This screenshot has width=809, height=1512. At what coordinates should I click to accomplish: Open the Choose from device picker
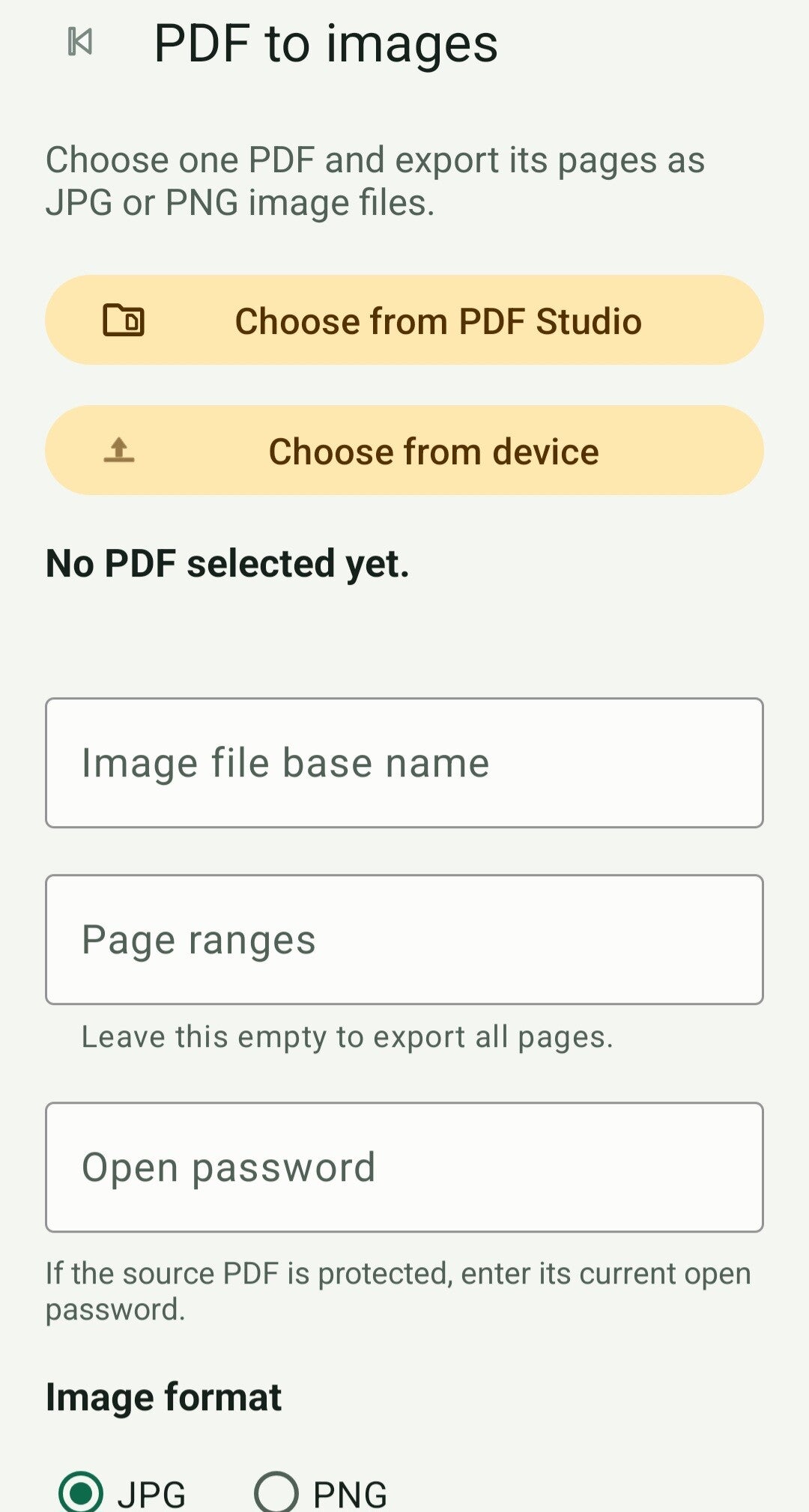404,450
